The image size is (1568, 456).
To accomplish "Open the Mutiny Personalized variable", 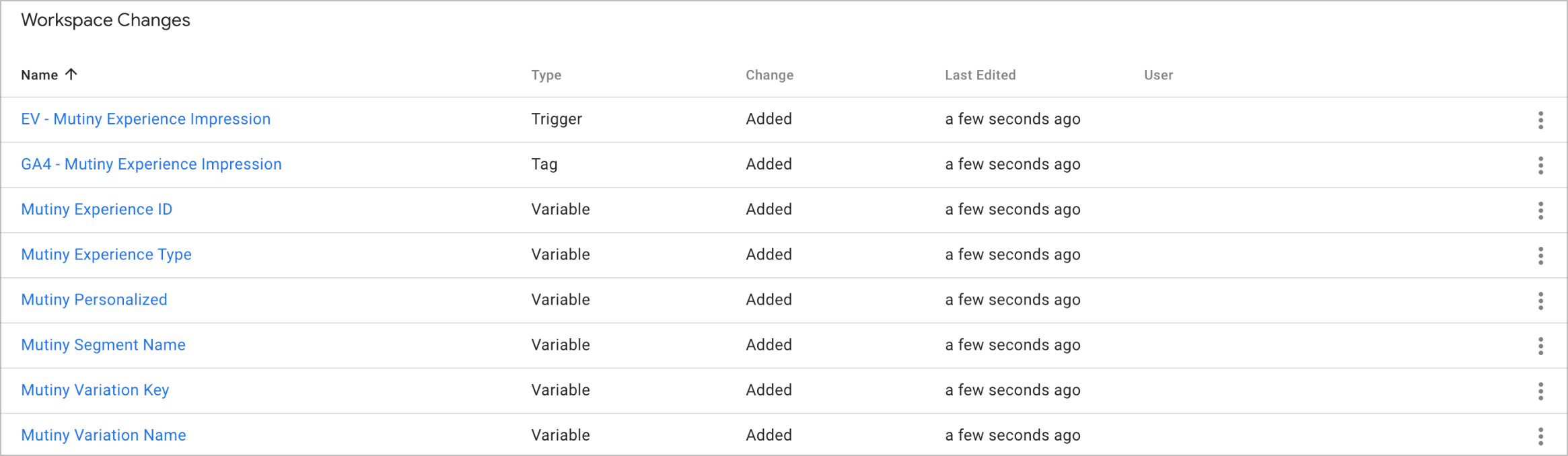I will (94, 299).
